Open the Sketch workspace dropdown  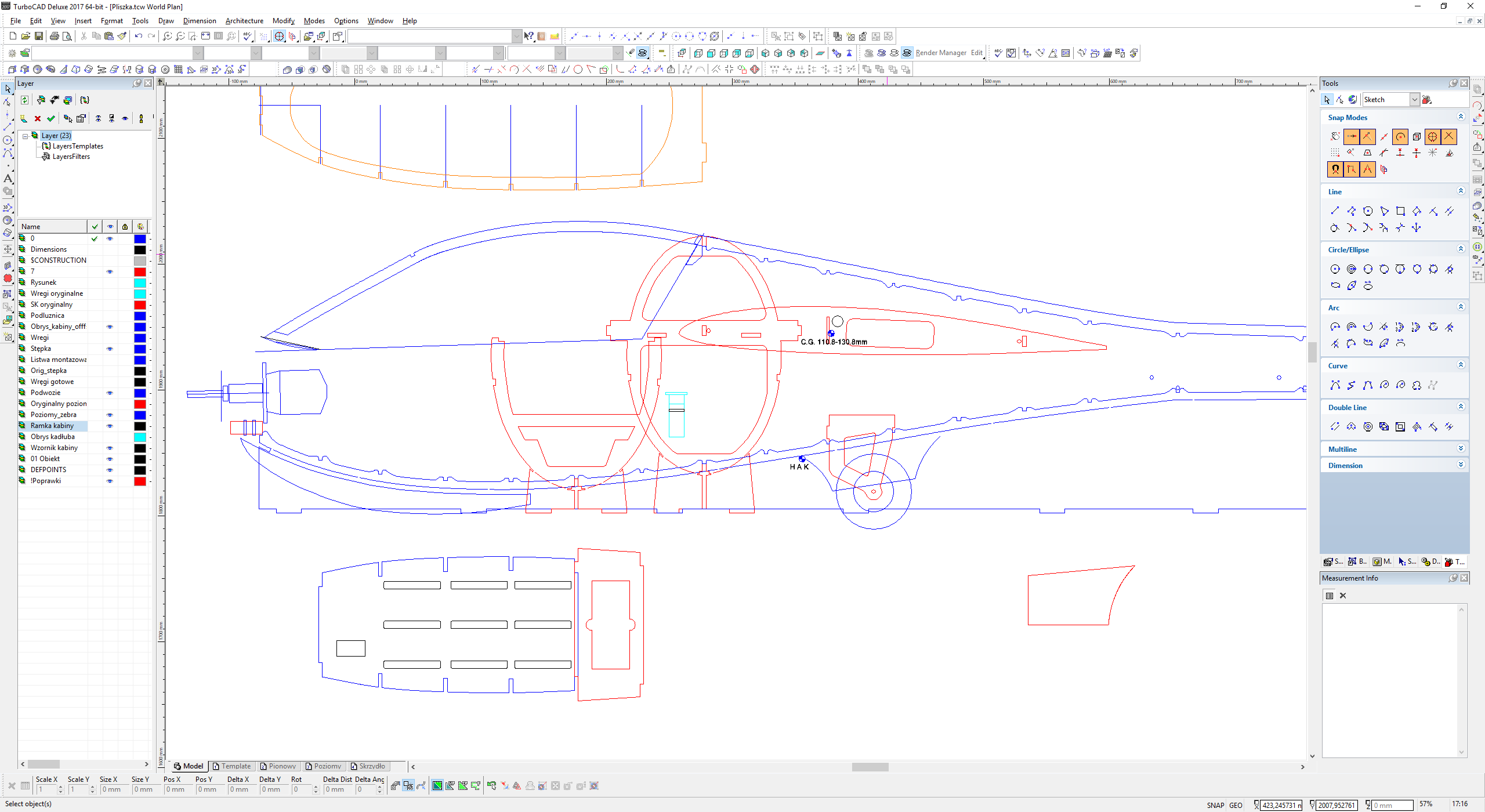(1415, 100)
